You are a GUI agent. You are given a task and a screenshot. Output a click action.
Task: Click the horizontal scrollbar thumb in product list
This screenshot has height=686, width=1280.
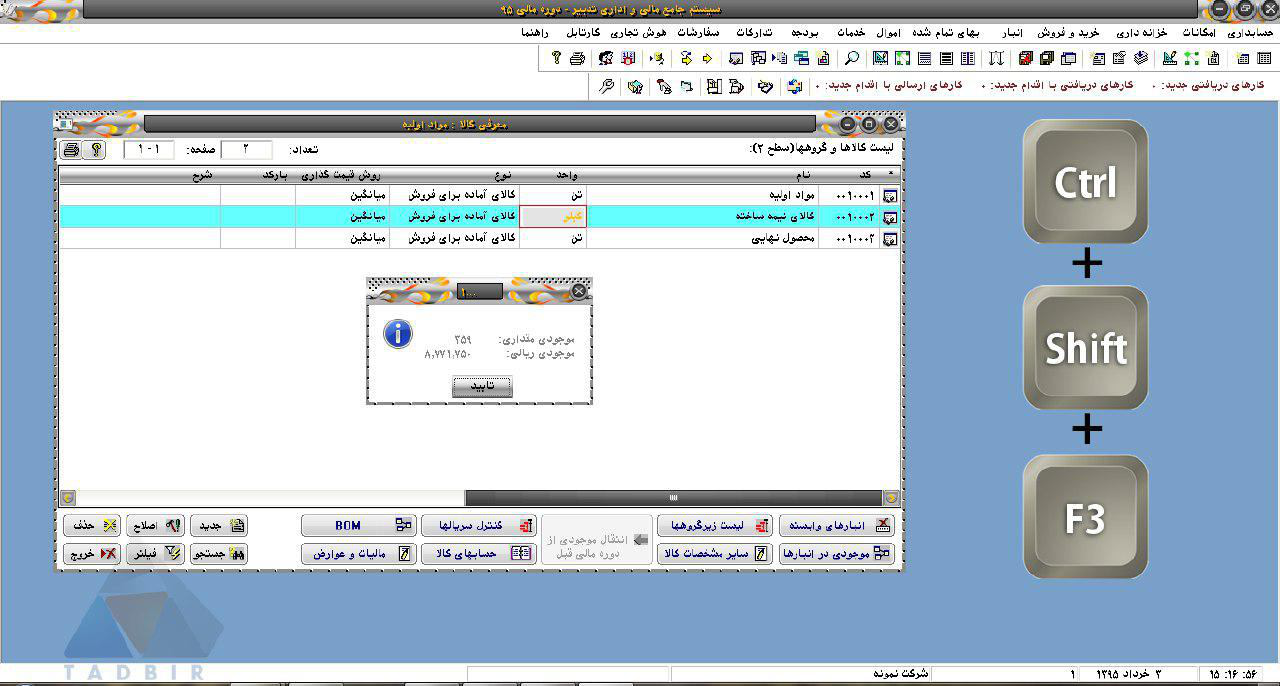(673, 497)
